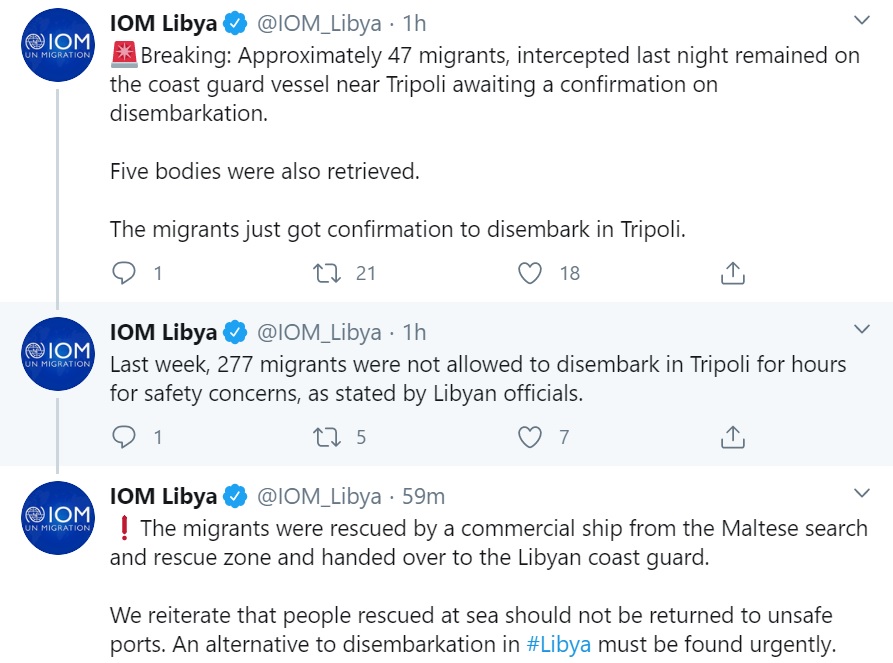Image resolution: width=893 pixels, height=663 pixels.
Task: Open the IOM avatar on the first tweet
Action: tap(58, 45)
